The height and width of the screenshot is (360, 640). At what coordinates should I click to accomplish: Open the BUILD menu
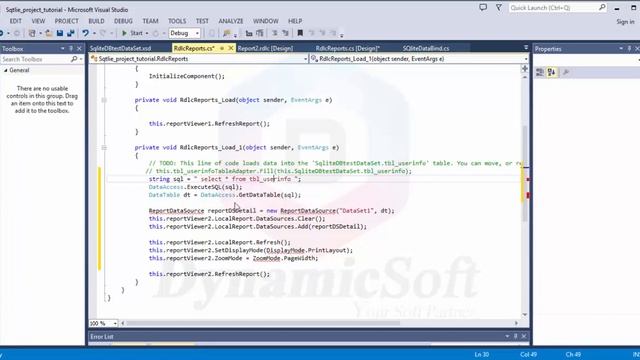[96, 21]
